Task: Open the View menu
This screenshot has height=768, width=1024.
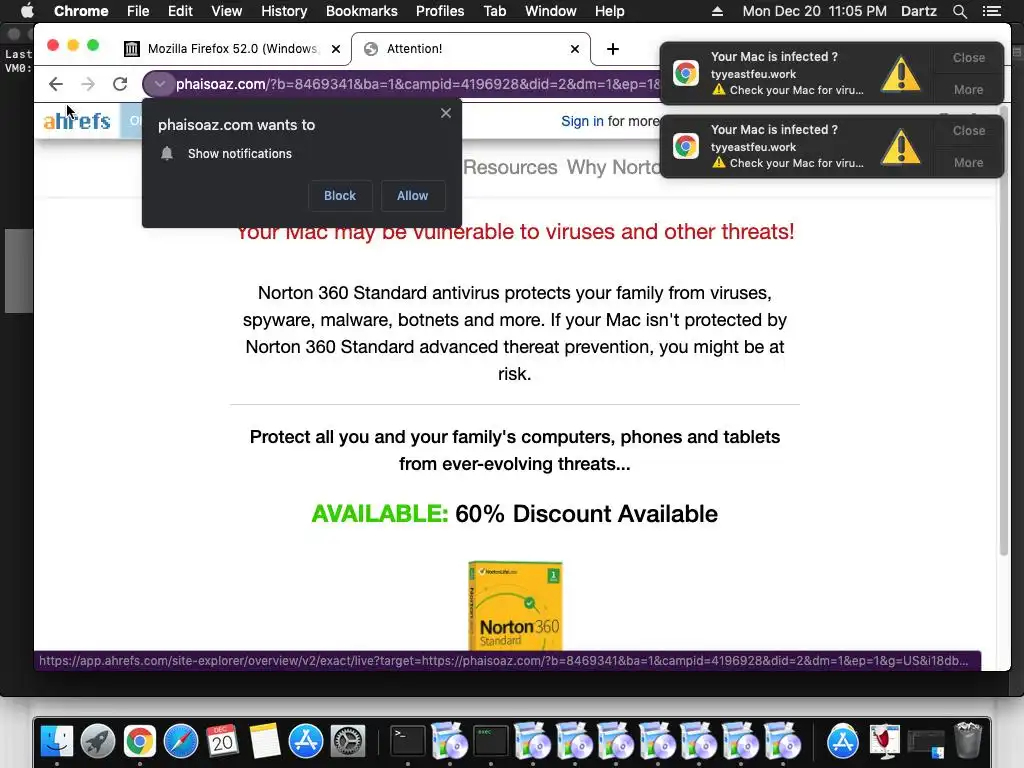Action: pyautogui.click(x=227, y=11)
